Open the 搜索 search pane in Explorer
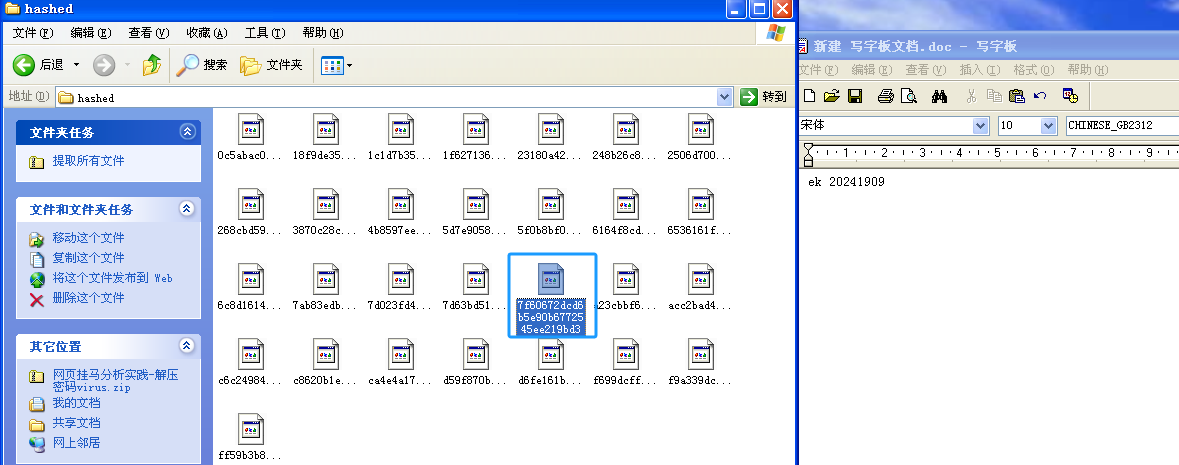This screenshot has width=1179, height=465. (x=202, y=65)
